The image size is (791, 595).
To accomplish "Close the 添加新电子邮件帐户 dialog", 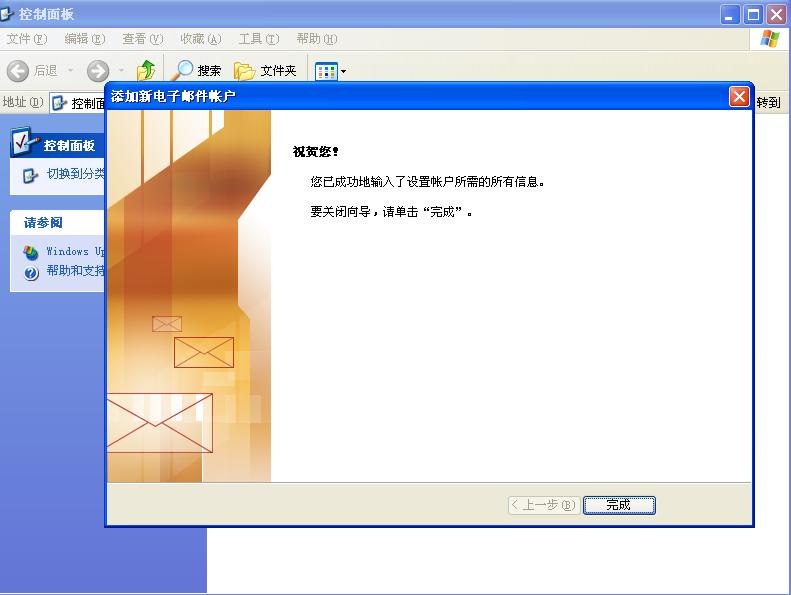I will (739, 96).
